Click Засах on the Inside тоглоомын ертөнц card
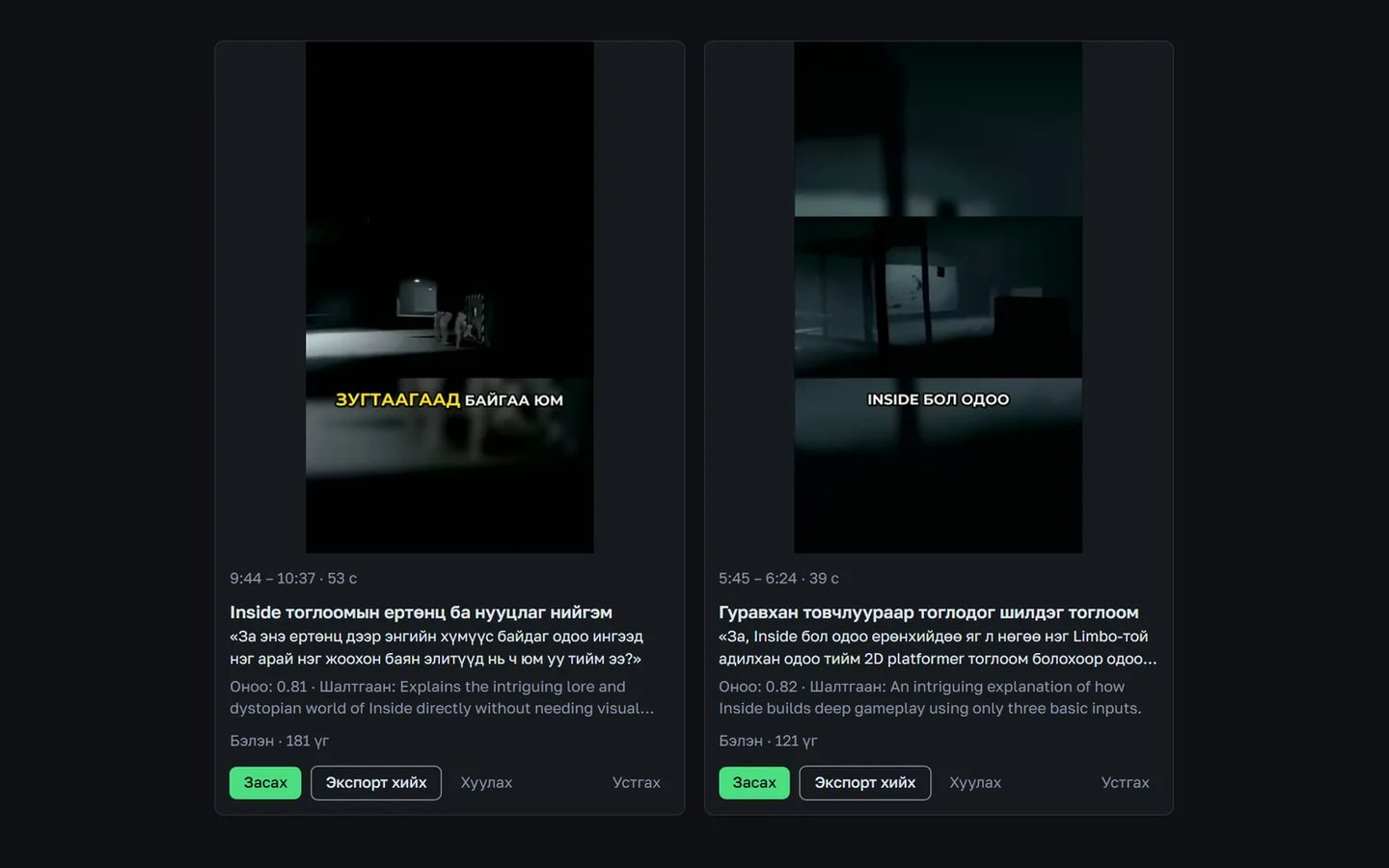Screen dimensions: 1389x868 [265, 782]
